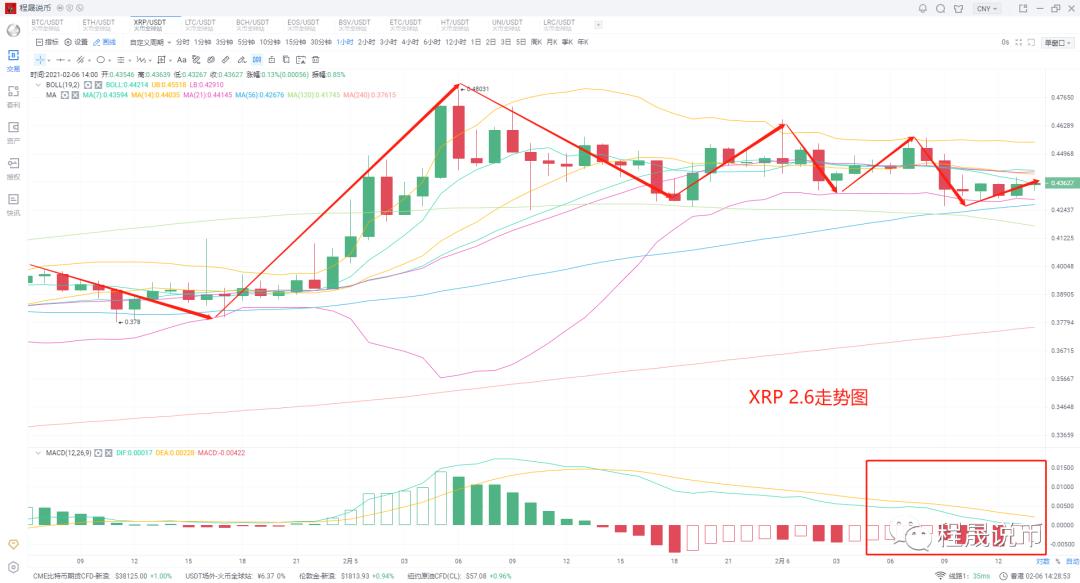The image size is (1080, 583).
Task: Switch to the EOS/USDT tab
Action: 303,25
